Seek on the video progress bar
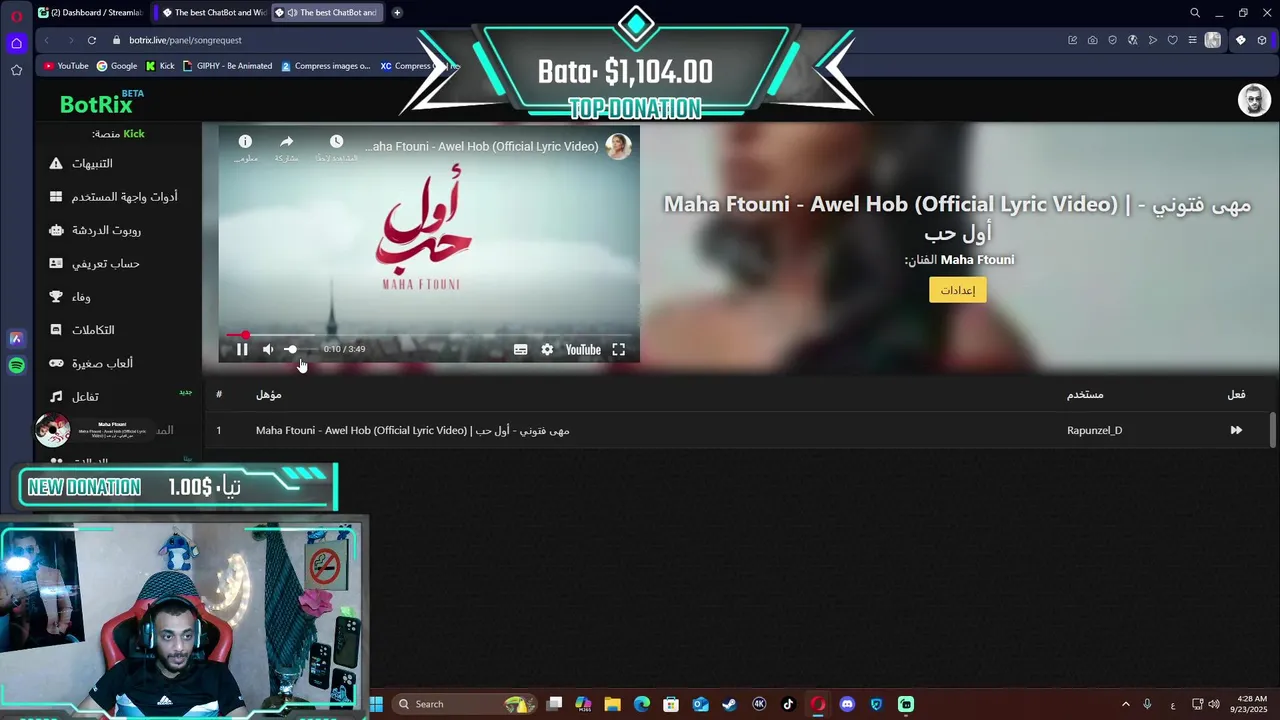The width and height of the screenshot is (1280, 720). click(429, 335)
